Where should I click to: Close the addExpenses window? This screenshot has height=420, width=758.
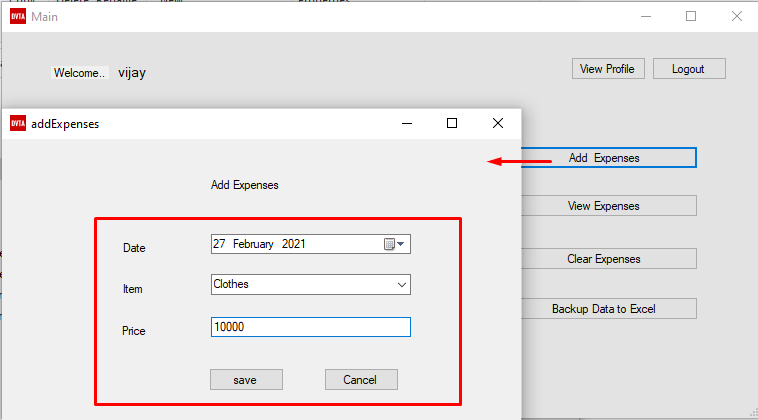click(497, 123)
